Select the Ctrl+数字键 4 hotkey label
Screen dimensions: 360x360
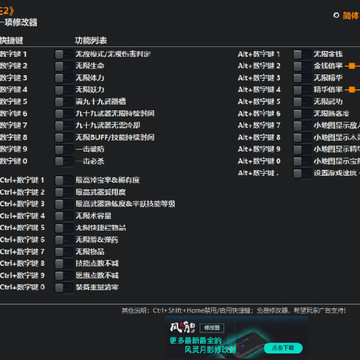(x=22, y=216)
